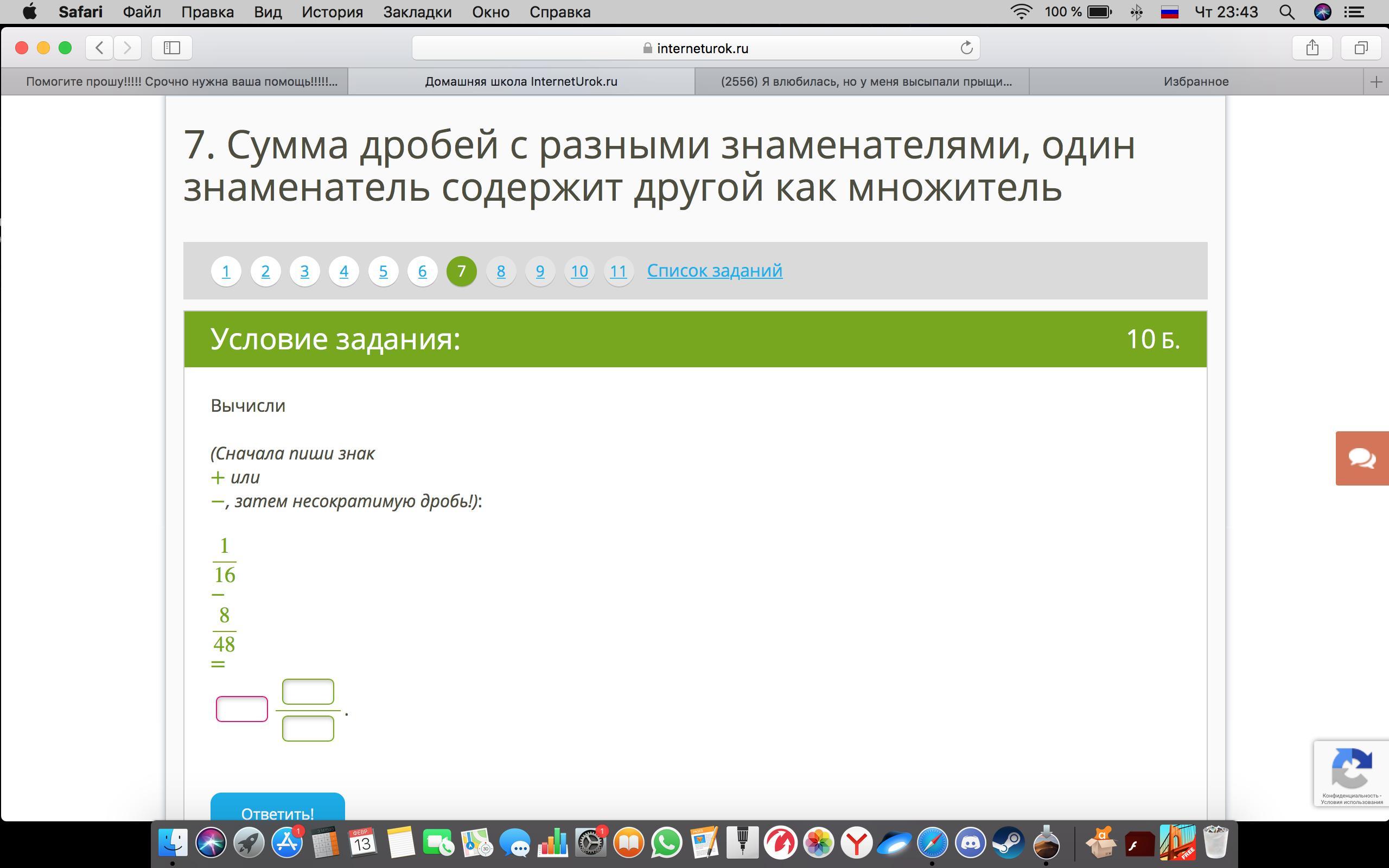Open Calendar showing 13 in Dock
The height and width of the screenshot is (868, 1389).
(x=362, y=843)
